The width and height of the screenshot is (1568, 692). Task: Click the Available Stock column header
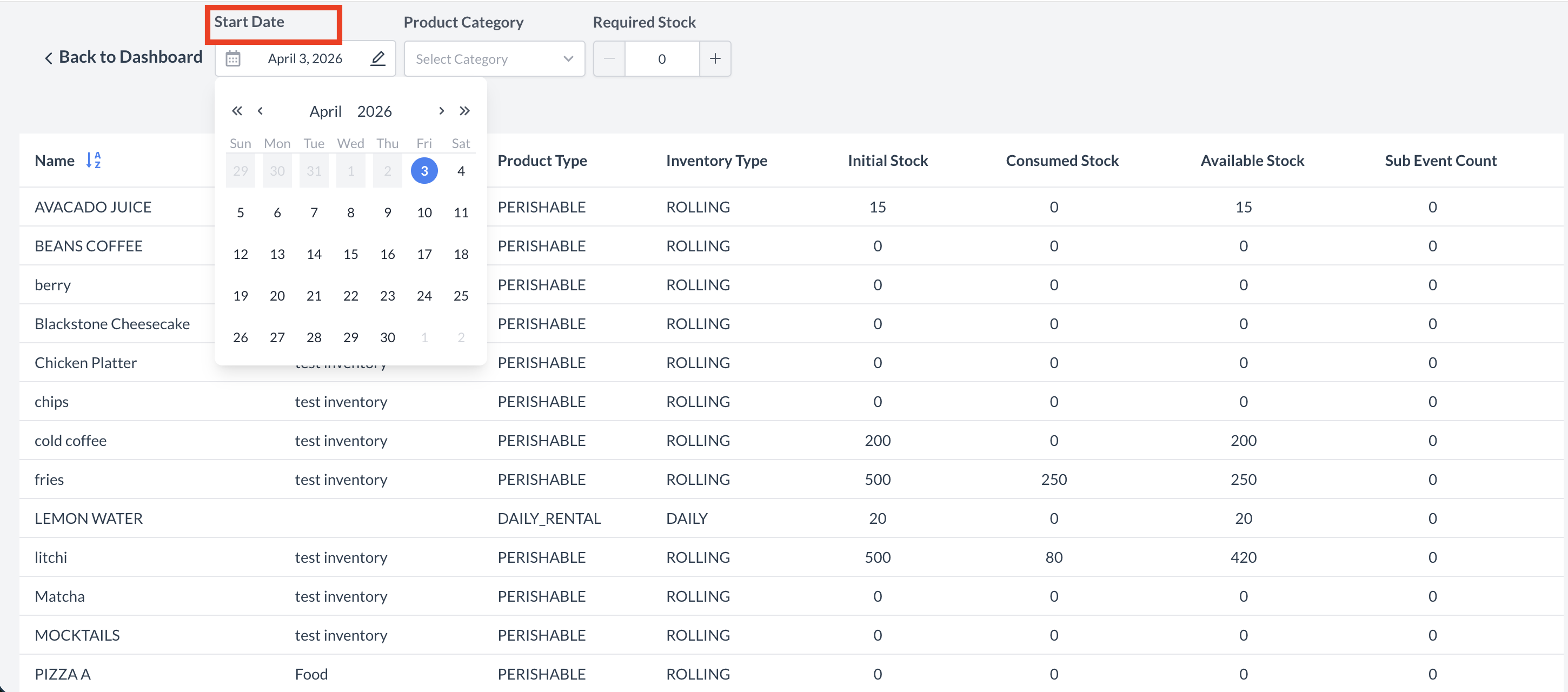pos(1252,161)
